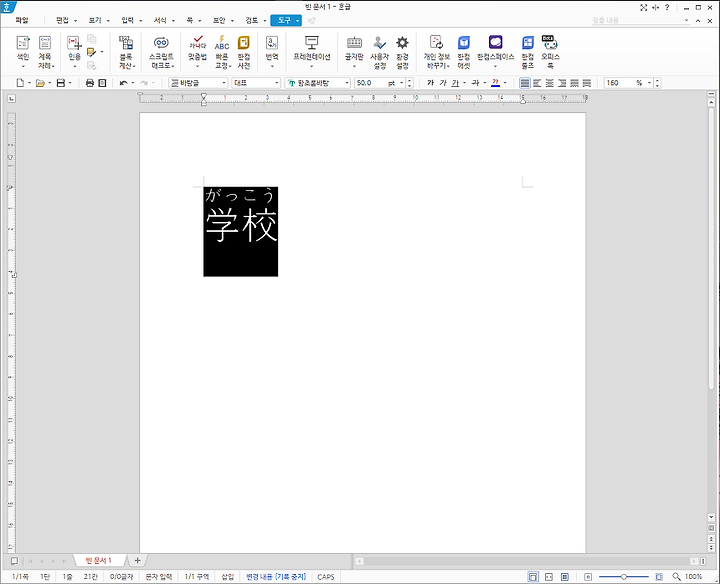Add a new tab with the plus button

pyautogui.click(x=137, y=561)
